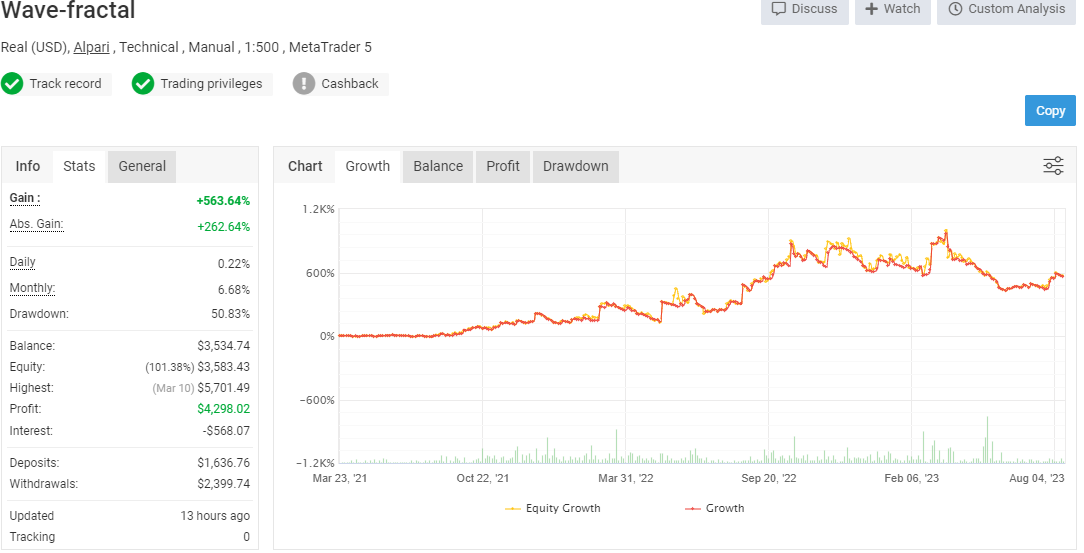1084x553 pixels.
Task: Select the Stats tab
Action: [79, 167]
